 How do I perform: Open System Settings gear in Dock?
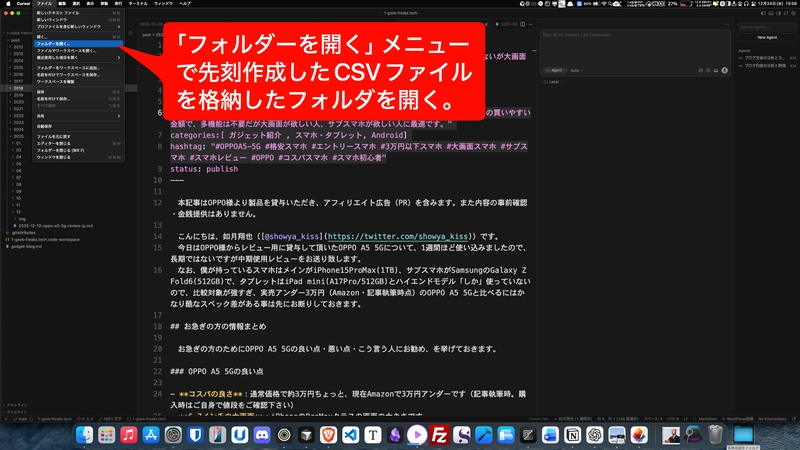point(173,435)
